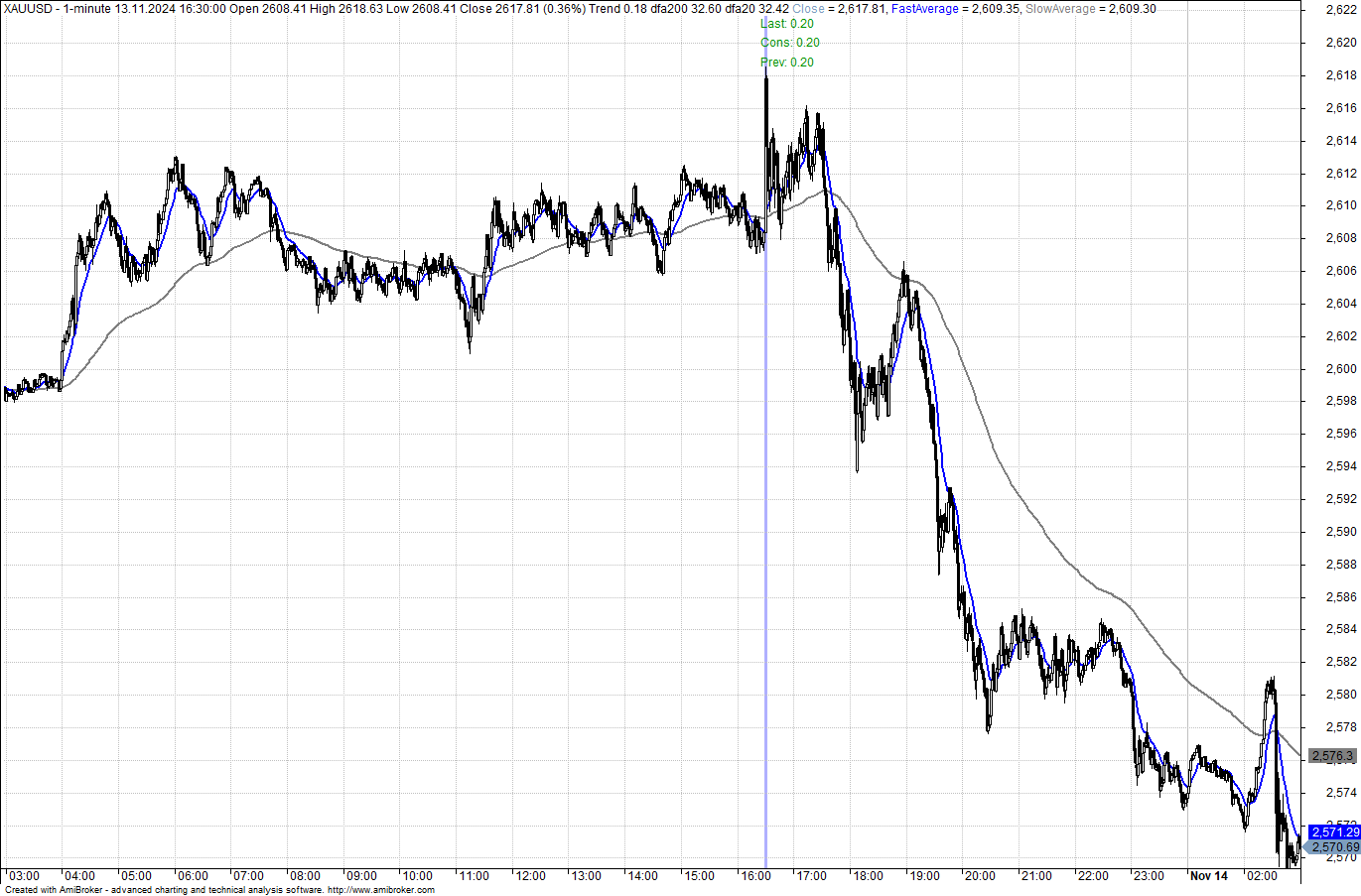Viewport: 1361px width, 896px height.
Task: Click the 2,614 price axis label
Action: (1341, 141)
